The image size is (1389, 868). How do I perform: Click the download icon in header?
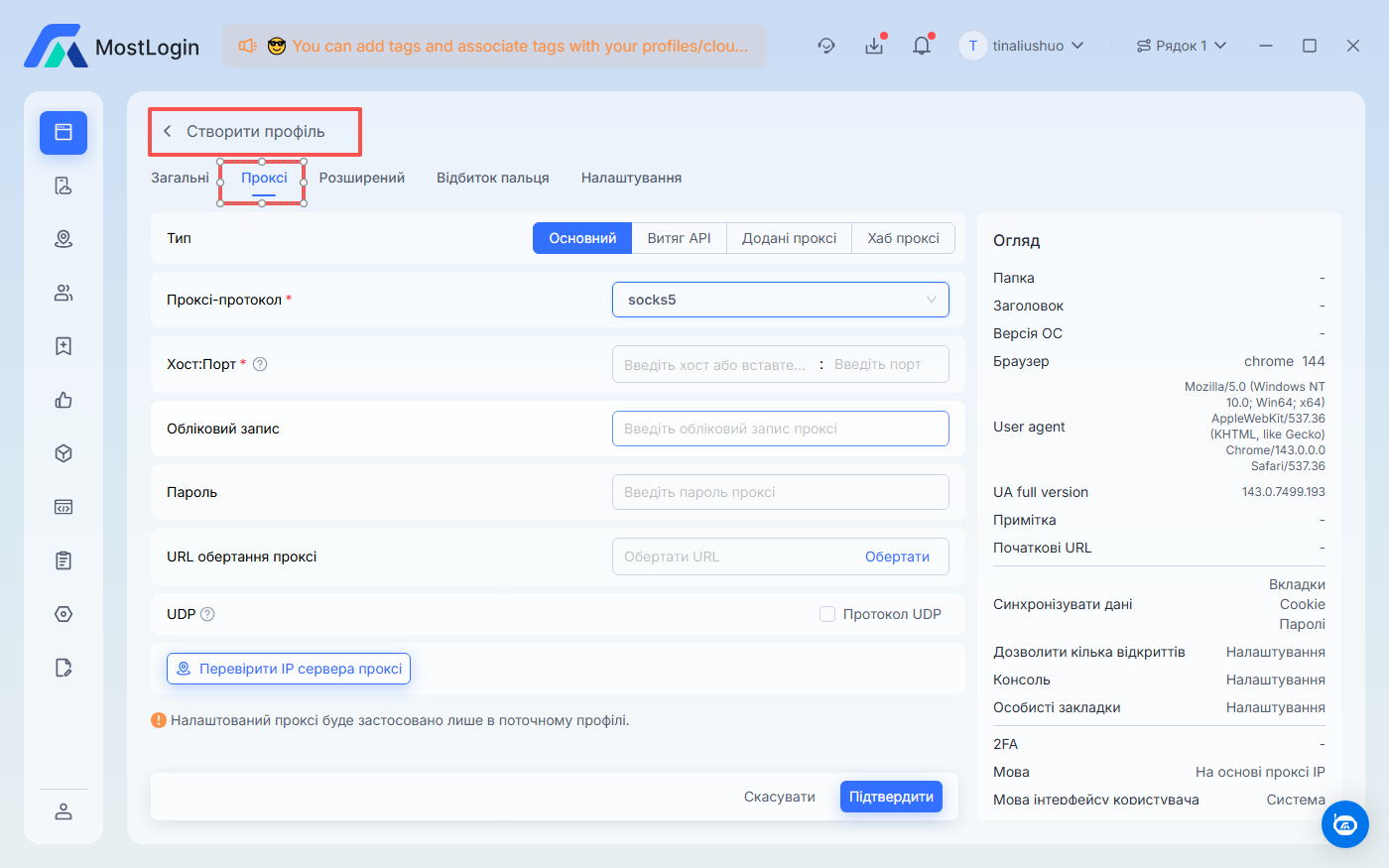[874, 46]
